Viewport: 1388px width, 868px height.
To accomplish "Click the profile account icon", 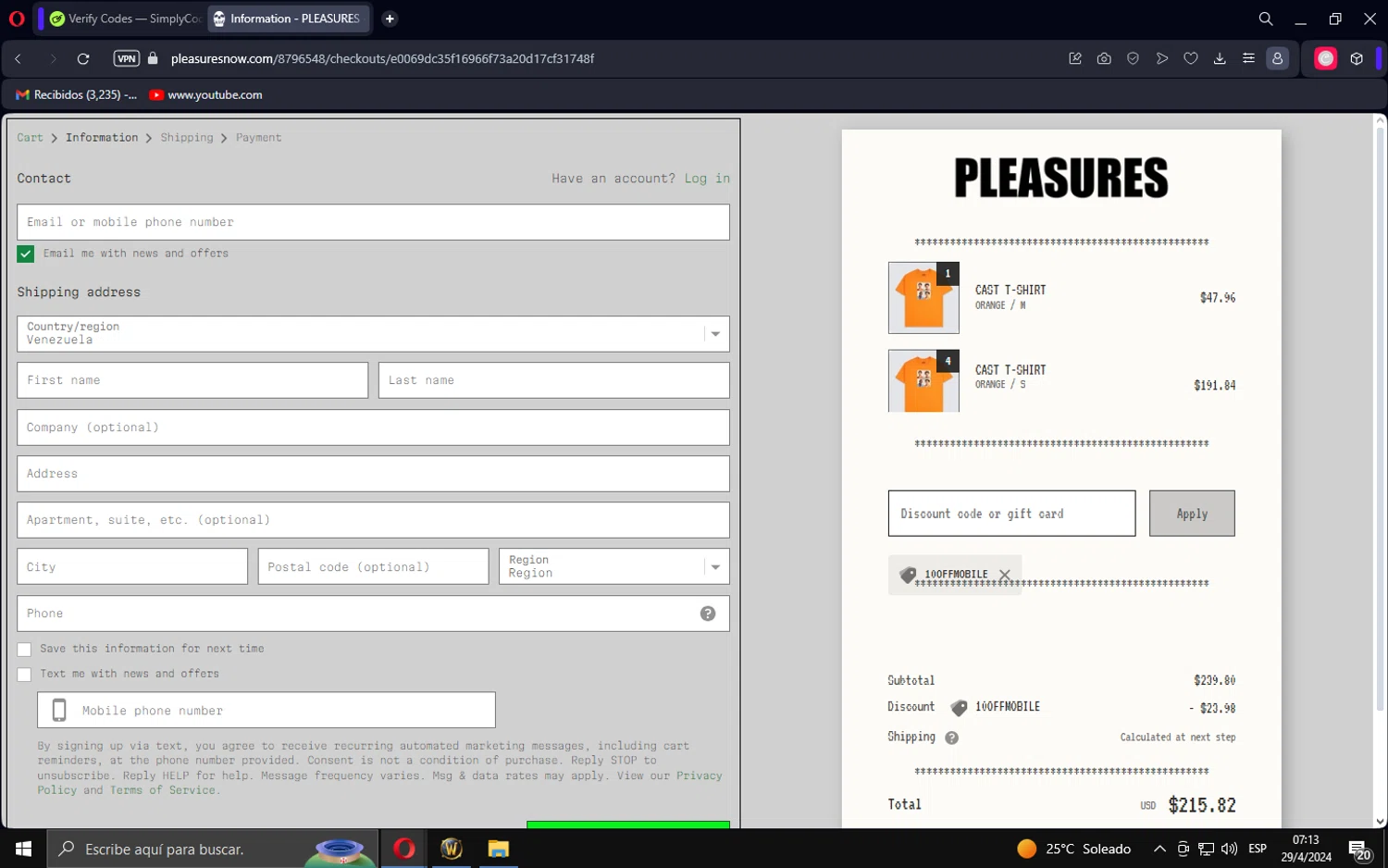I will click(x=1278, y=58).
